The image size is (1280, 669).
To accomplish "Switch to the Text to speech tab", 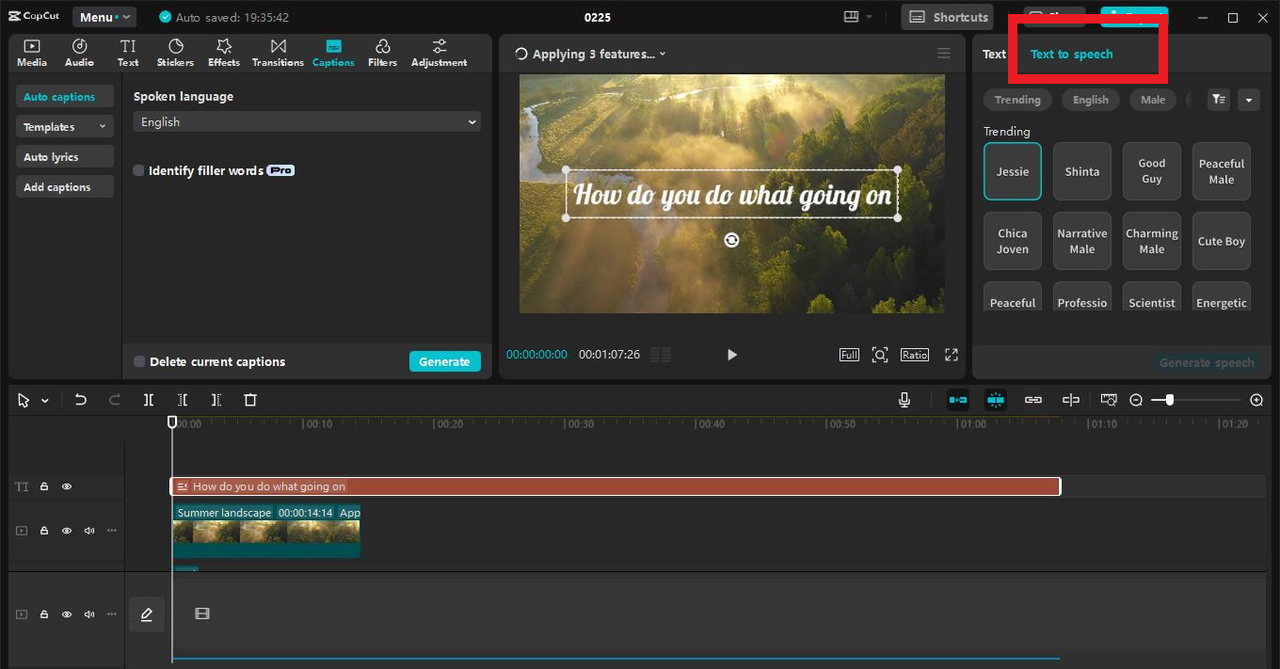I will [x=1071, y=54].
